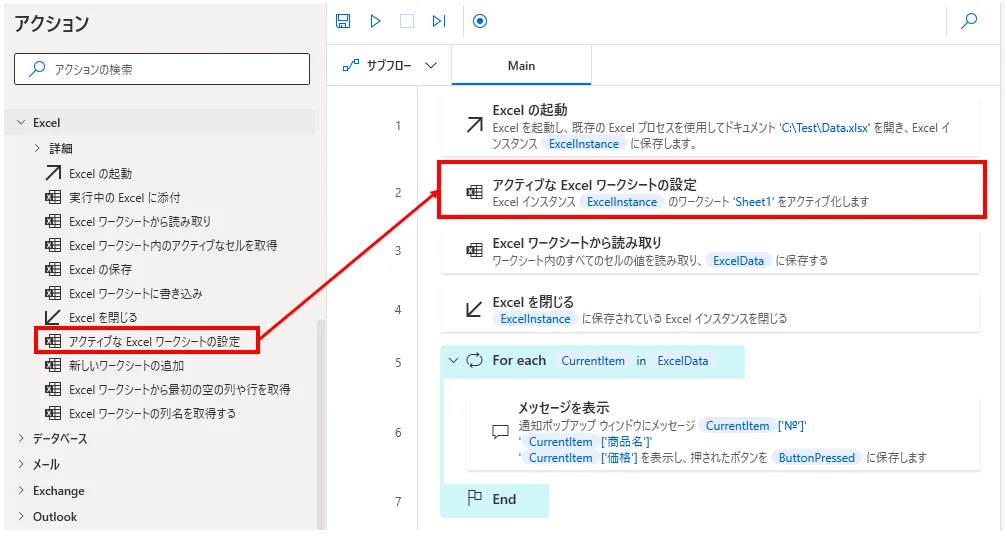Screen dimensions: 1007x536
Task: Click the Excel を閉じる icon in flow step 4
Action: coord(475,309)
